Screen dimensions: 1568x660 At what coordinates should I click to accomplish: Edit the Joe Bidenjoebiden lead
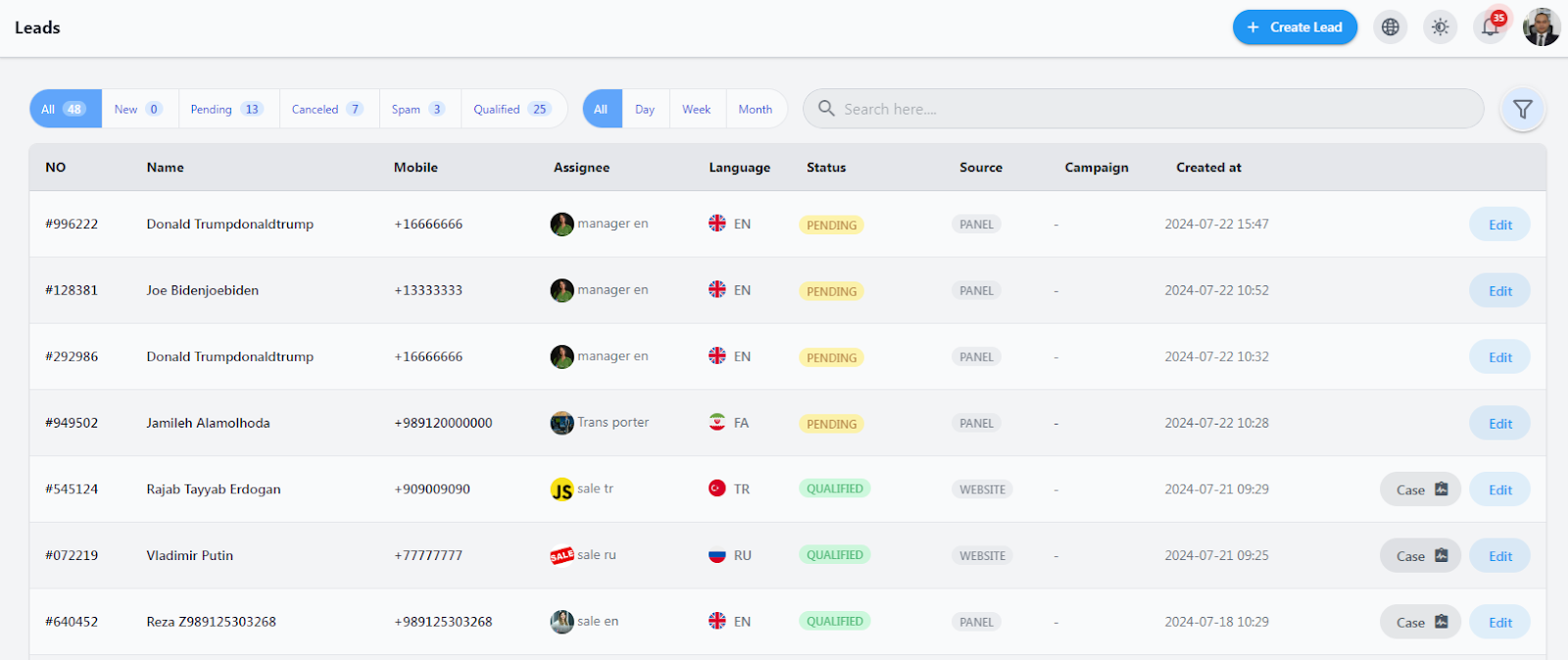(x=1499, y=291)
